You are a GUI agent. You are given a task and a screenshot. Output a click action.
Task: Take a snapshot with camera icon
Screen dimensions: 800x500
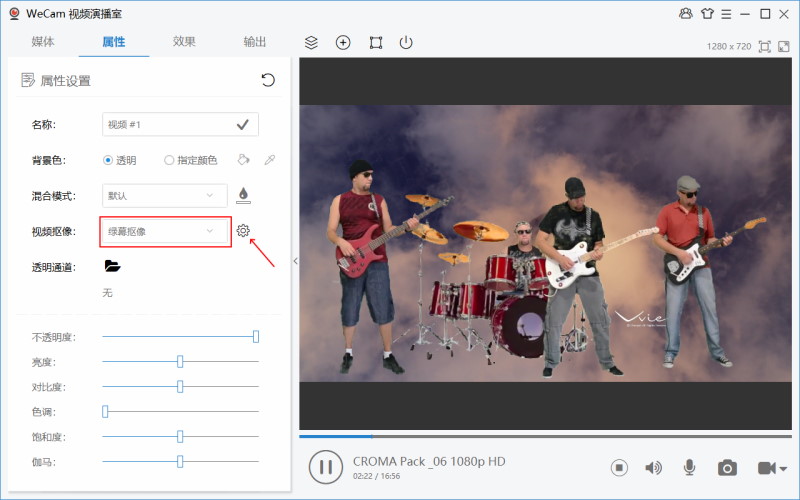point(727,468)
